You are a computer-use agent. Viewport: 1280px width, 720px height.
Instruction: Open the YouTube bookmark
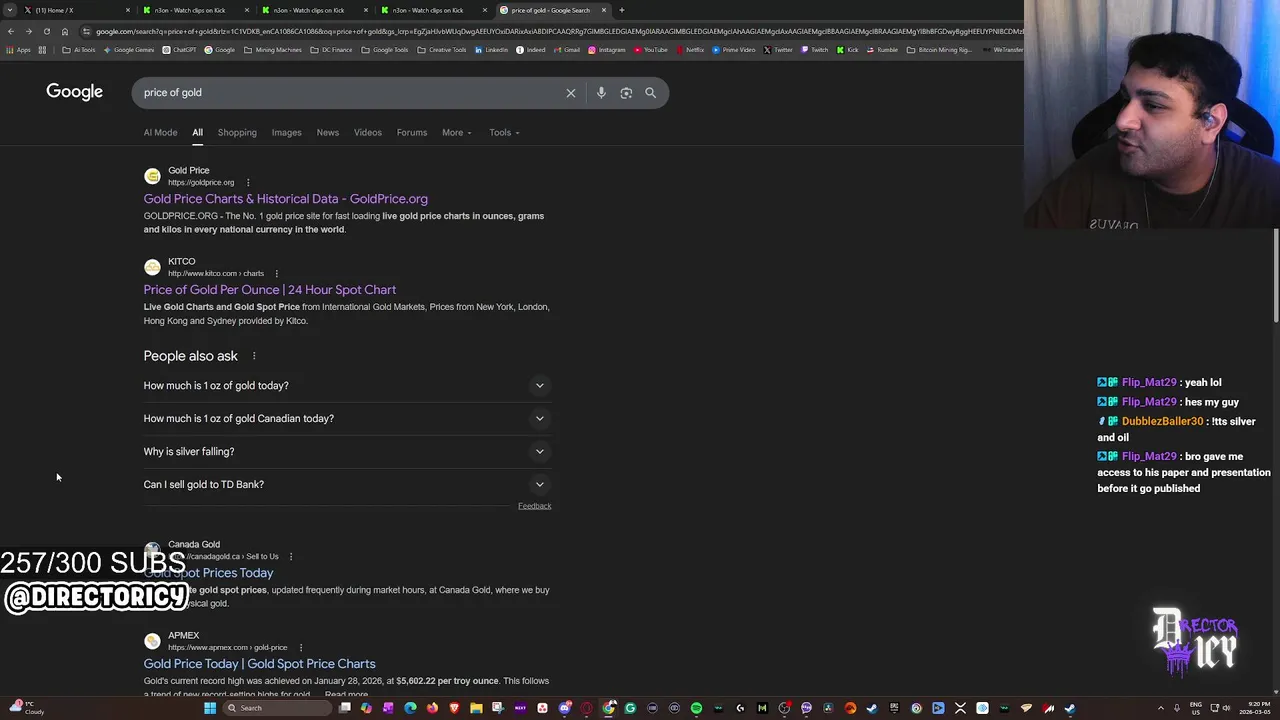[650, 50]
